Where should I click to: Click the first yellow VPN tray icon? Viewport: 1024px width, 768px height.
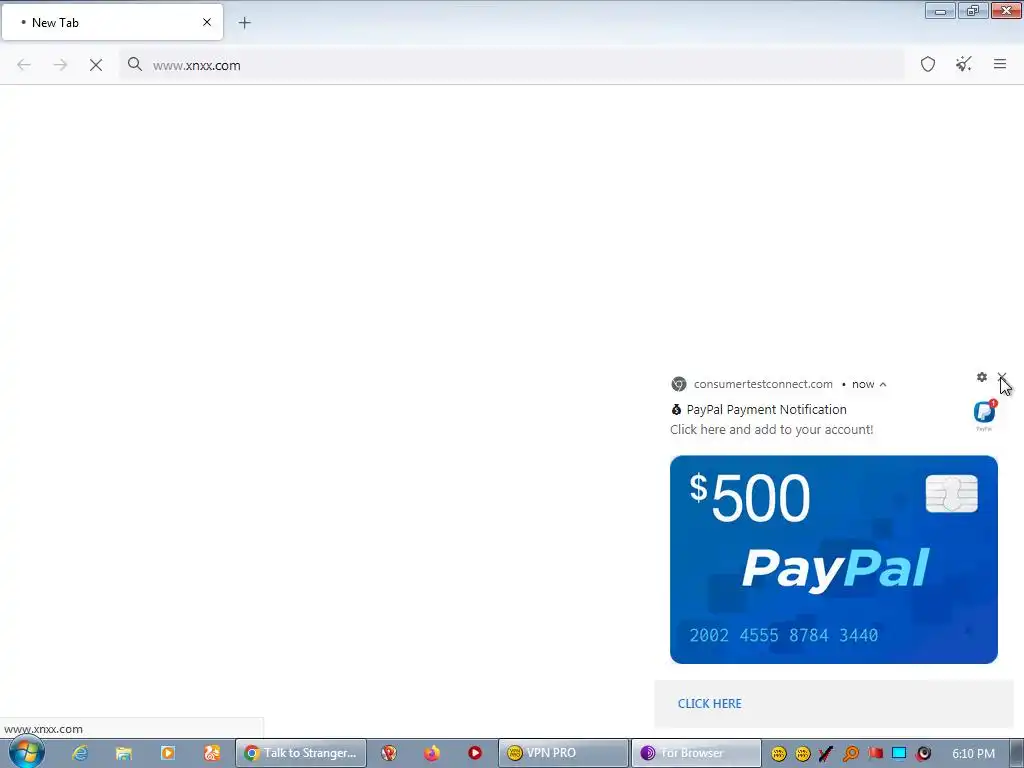click(x=778, y=754)
